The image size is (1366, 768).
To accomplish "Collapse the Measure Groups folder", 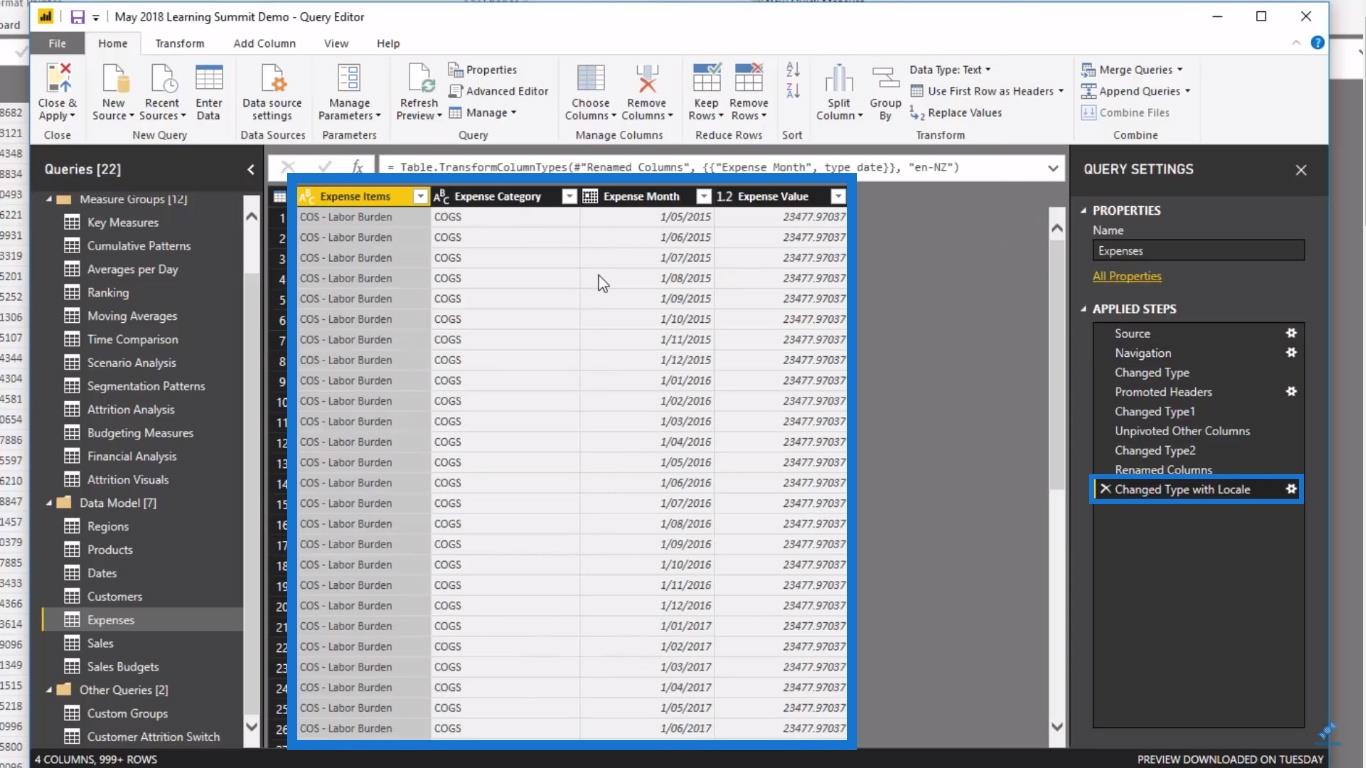I will tap(49, 199).
